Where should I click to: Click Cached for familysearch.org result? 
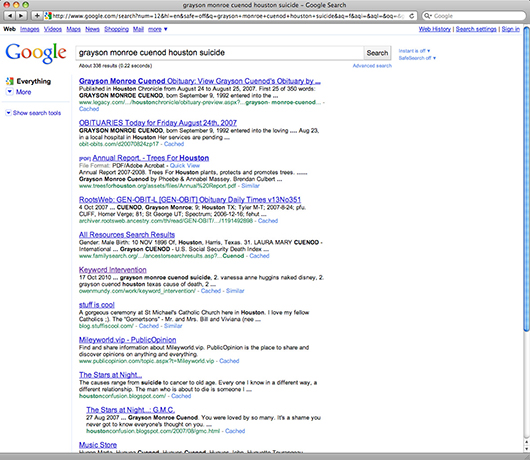(x=259, y=256)
